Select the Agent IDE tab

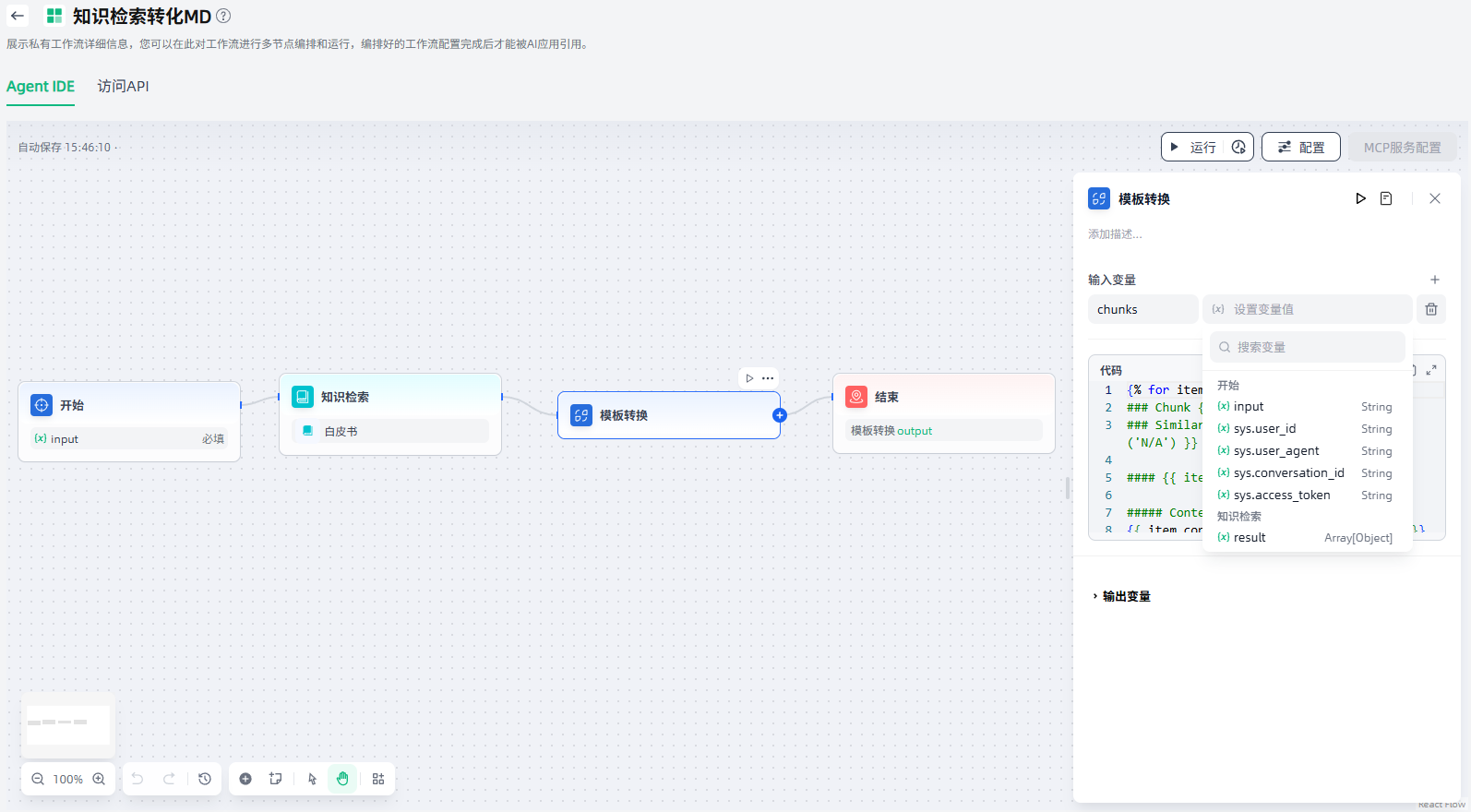click(x=41, y=86)
